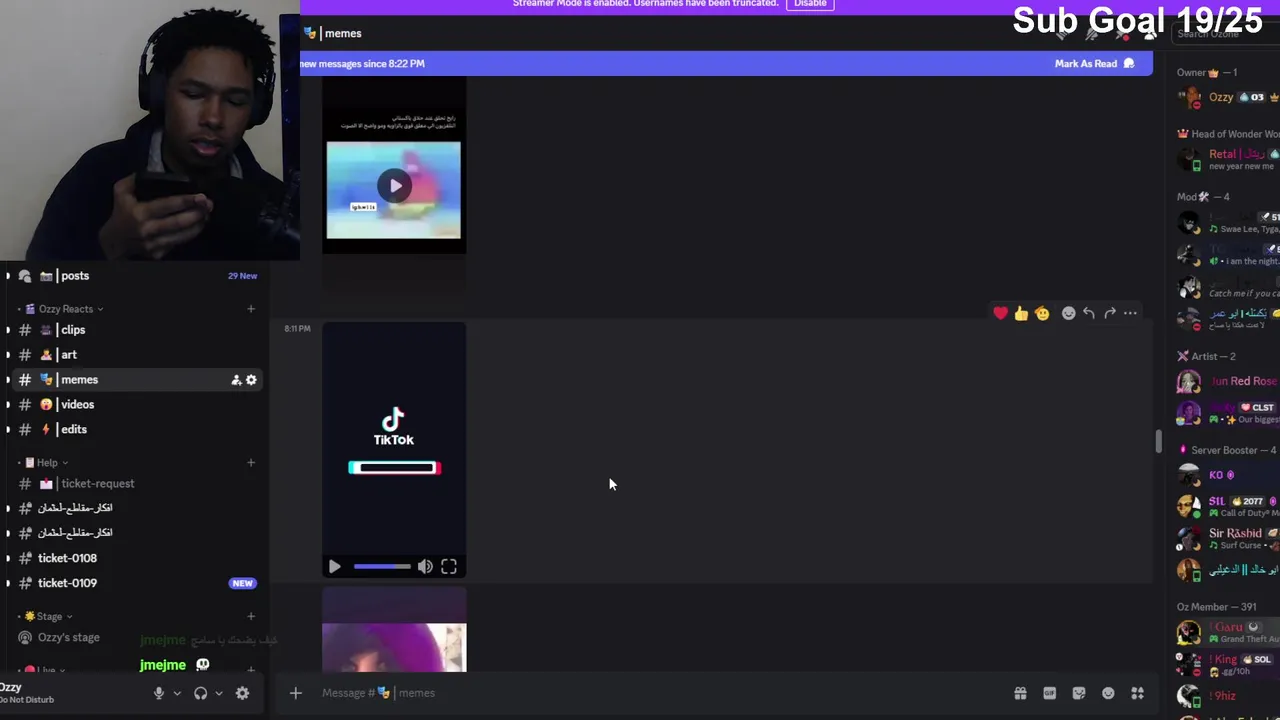Adjust the TikTok video progress bar

coord(381,567)
